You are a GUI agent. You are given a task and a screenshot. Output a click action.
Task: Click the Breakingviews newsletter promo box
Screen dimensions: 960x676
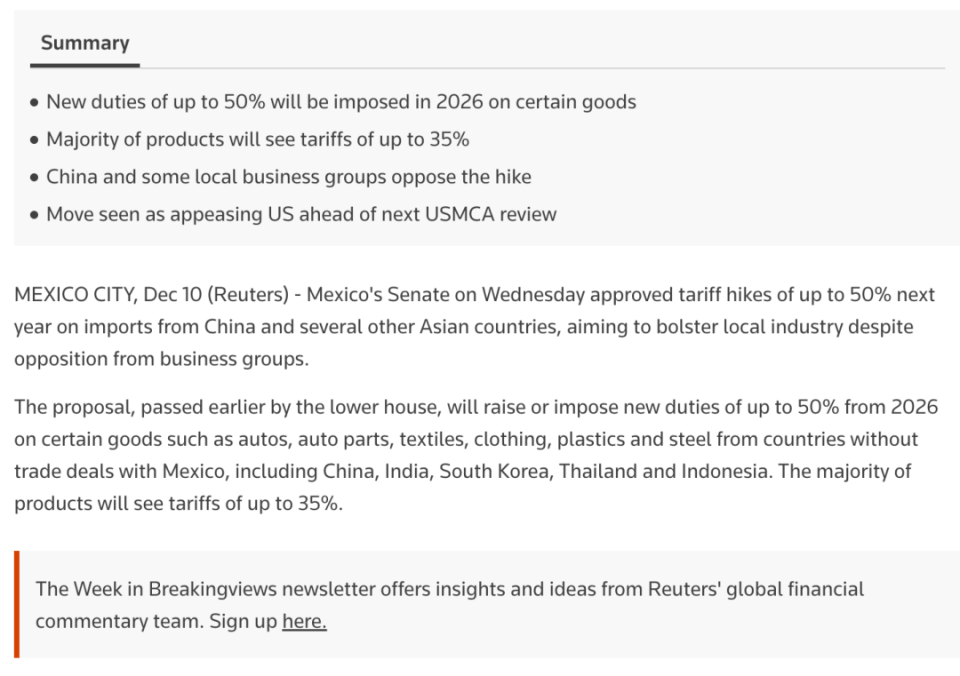(x=480, y=604)
